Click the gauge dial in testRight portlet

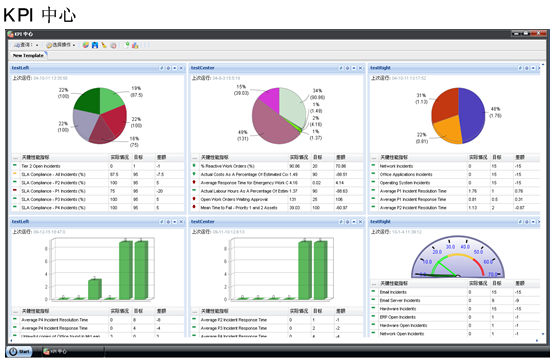tap(458, 257)
